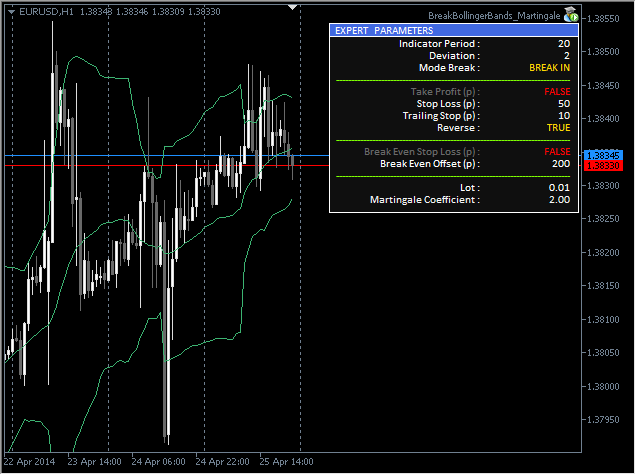Click the Reverse label
636x475 pixels.
click(x=458, y=128)
